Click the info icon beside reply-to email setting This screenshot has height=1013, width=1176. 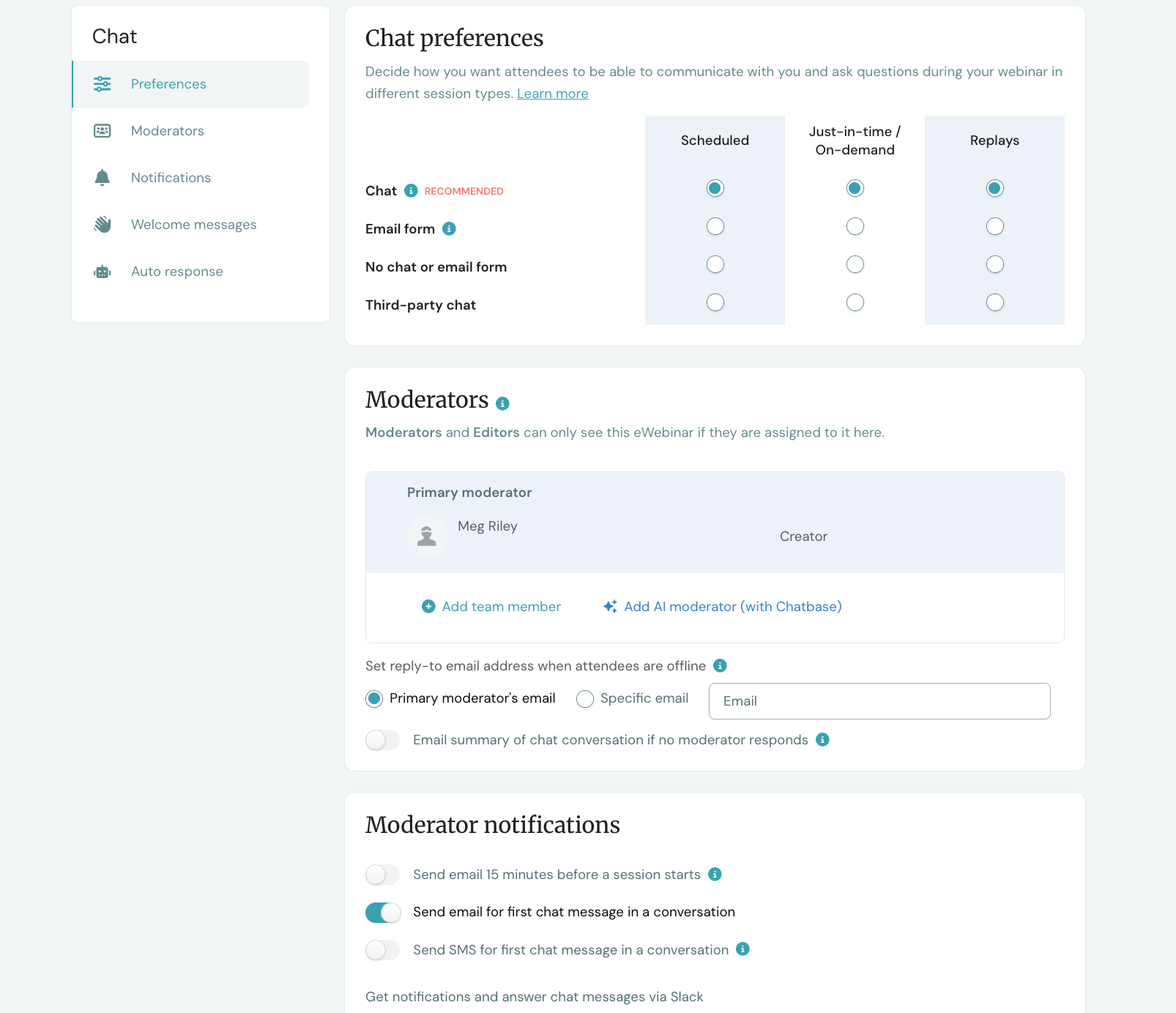coord(720,665)
